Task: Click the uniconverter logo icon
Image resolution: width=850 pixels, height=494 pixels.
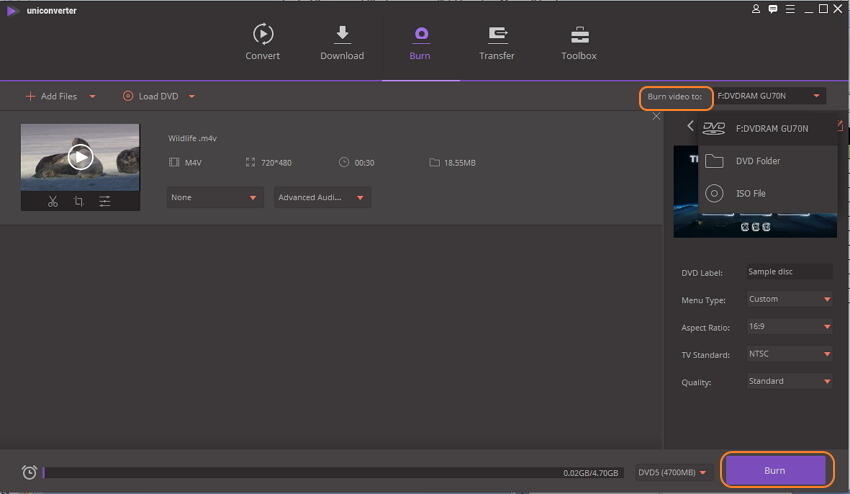Action: (x=12, y=11)
